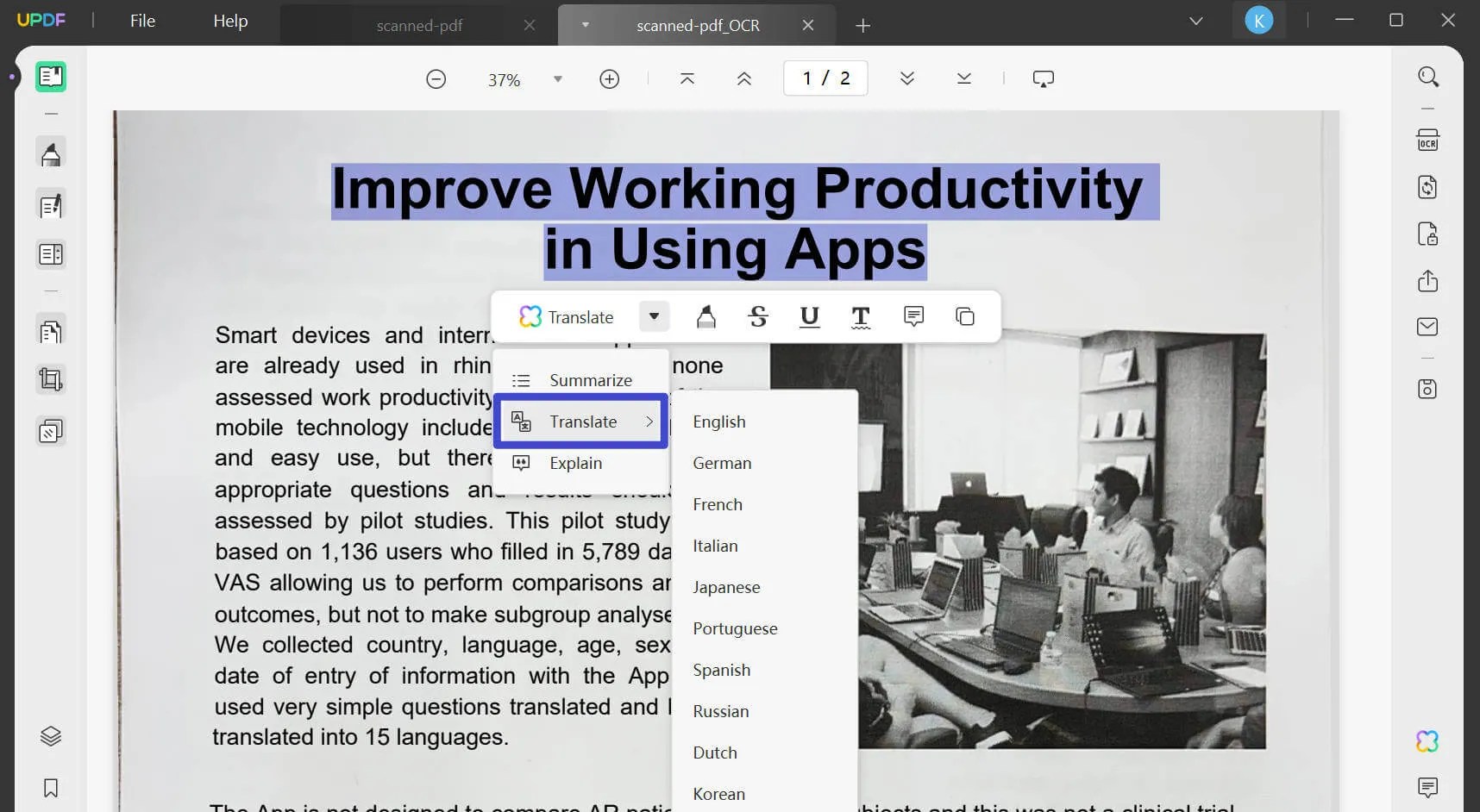Switch to the scanned-pdf tab
The height and width of the screenshot is (812, 1480).
[x=420, y=25]
